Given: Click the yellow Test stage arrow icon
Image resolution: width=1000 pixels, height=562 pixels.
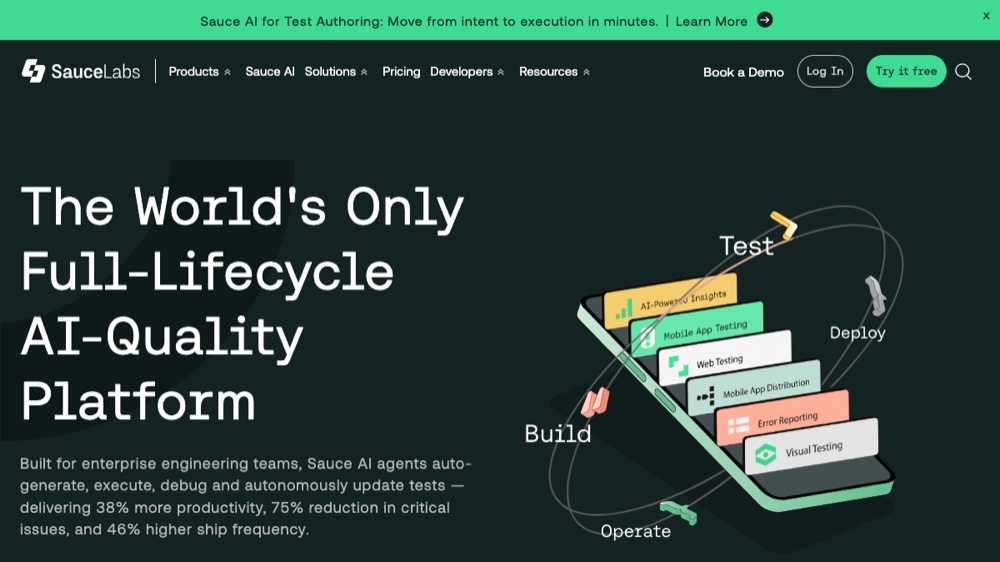Looking at the screenshot, I should pos(784,225).
